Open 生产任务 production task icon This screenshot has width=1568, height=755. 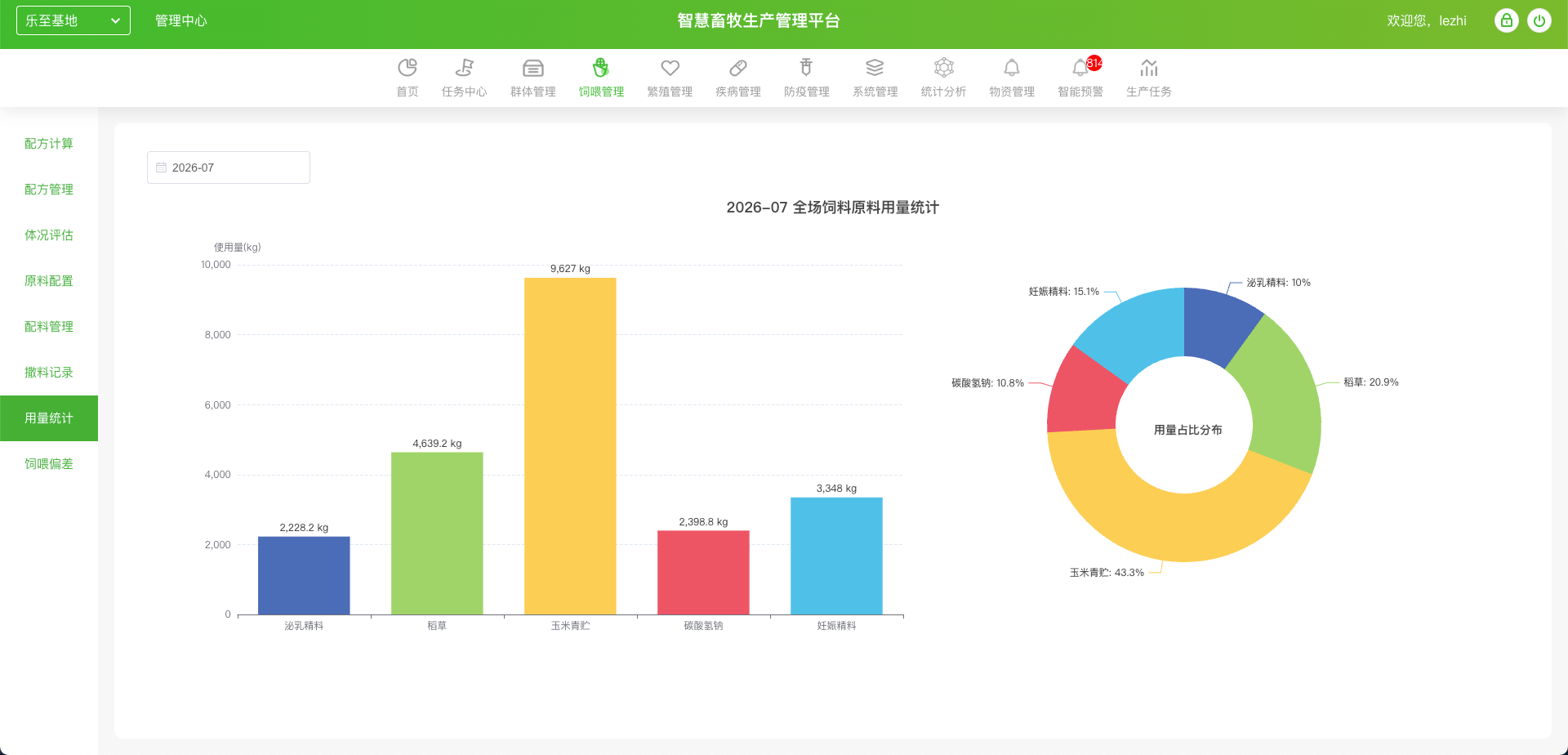[1149, 68]
